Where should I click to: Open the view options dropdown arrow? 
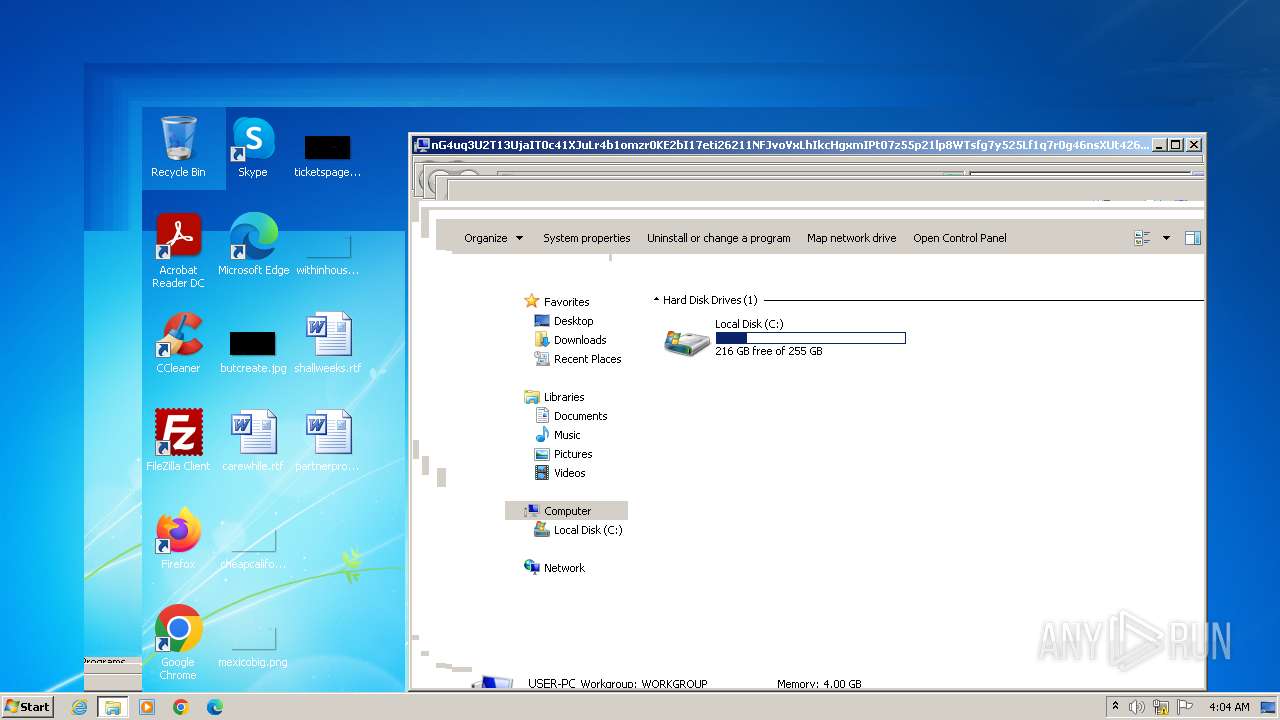(x=1166, y=238)
